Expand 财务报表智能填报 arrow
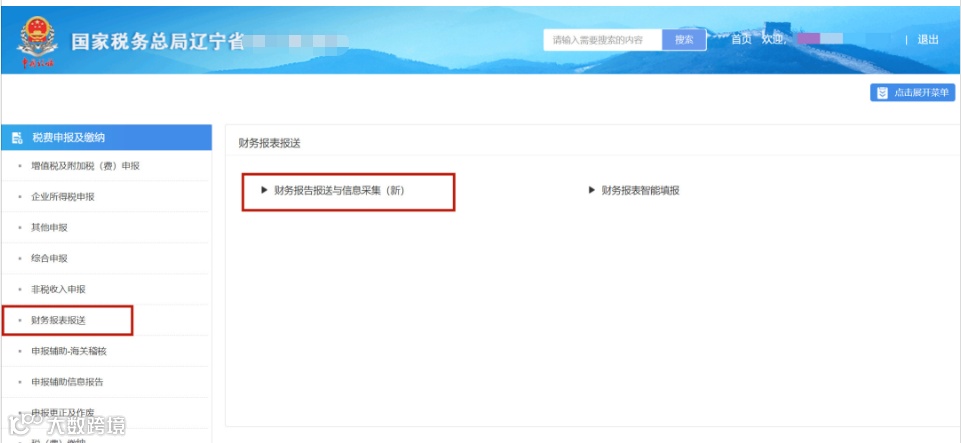Viewport: 961px width, 443px height. coord(592,191)
